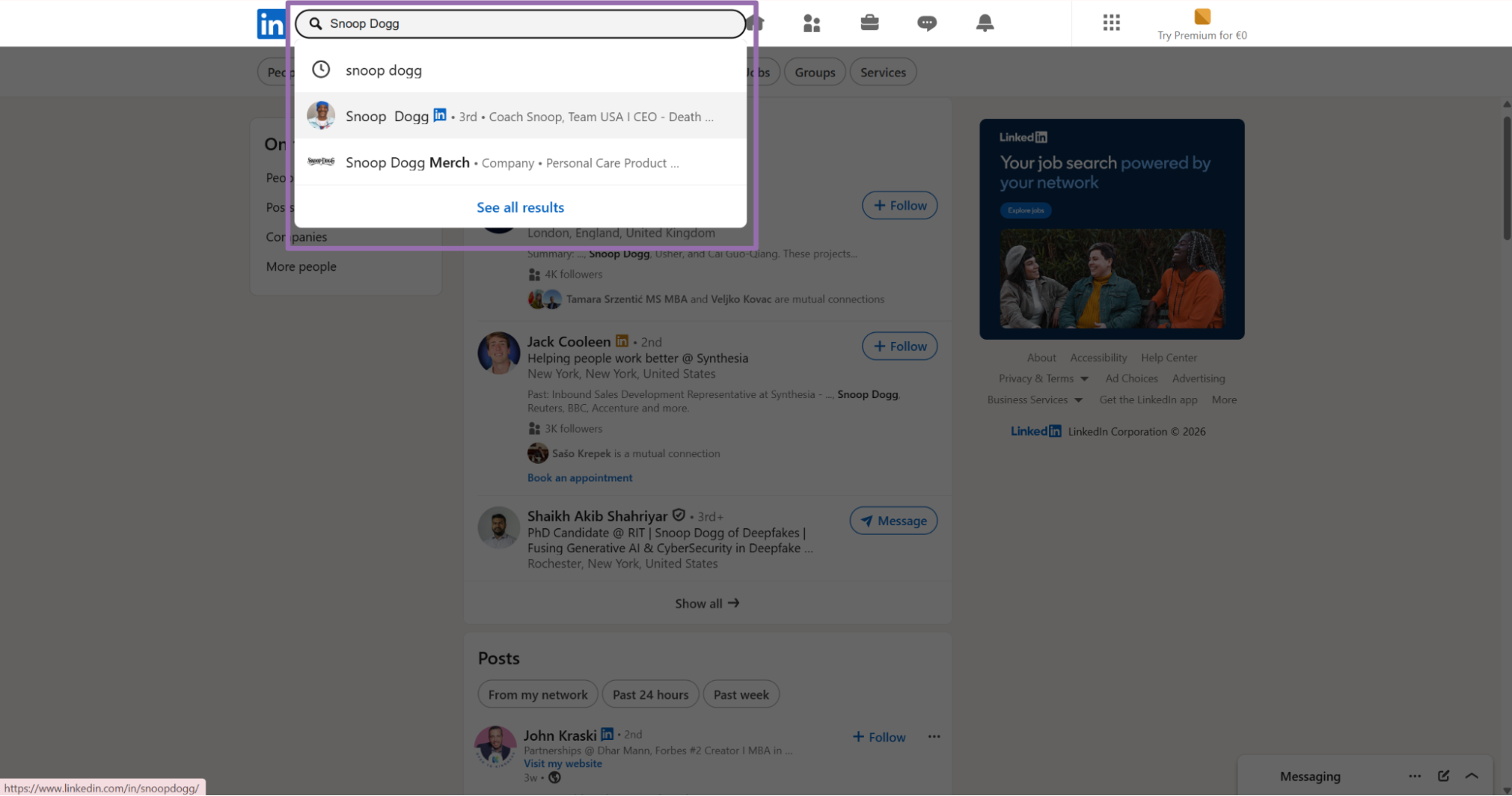Viewport: 1512px width, 796px height.
Task: Follow Jack Cooleen
Action: pyautogui.click(x=899, y=346)
